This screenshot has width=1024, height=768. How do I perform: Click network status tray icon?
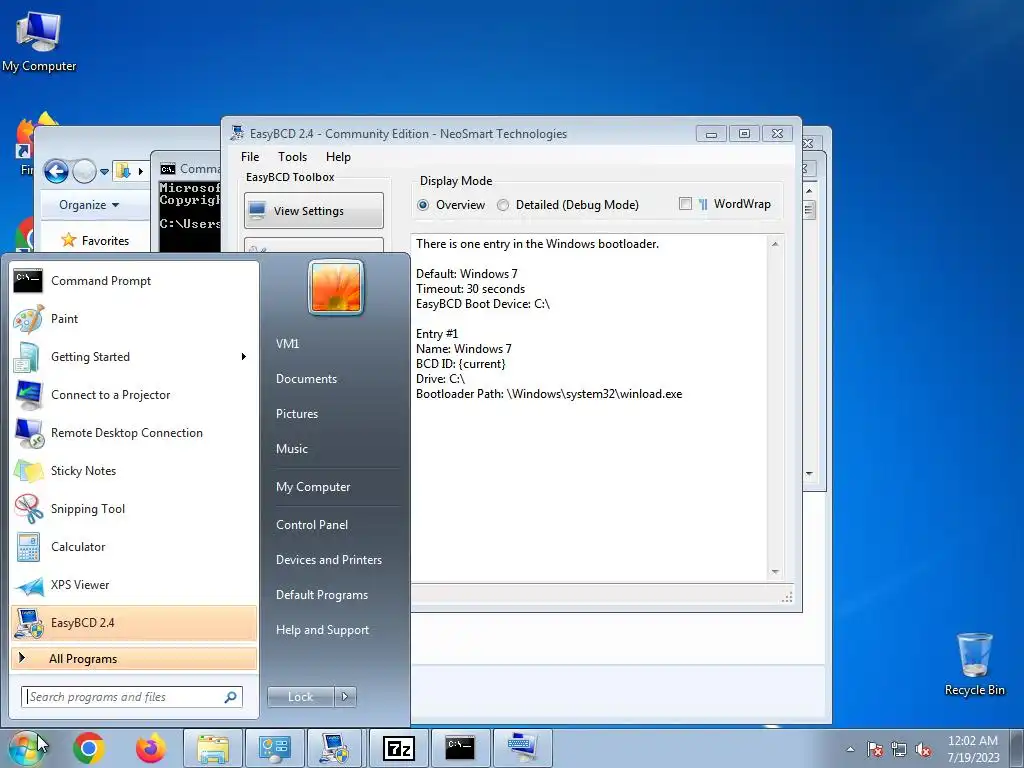899,750
